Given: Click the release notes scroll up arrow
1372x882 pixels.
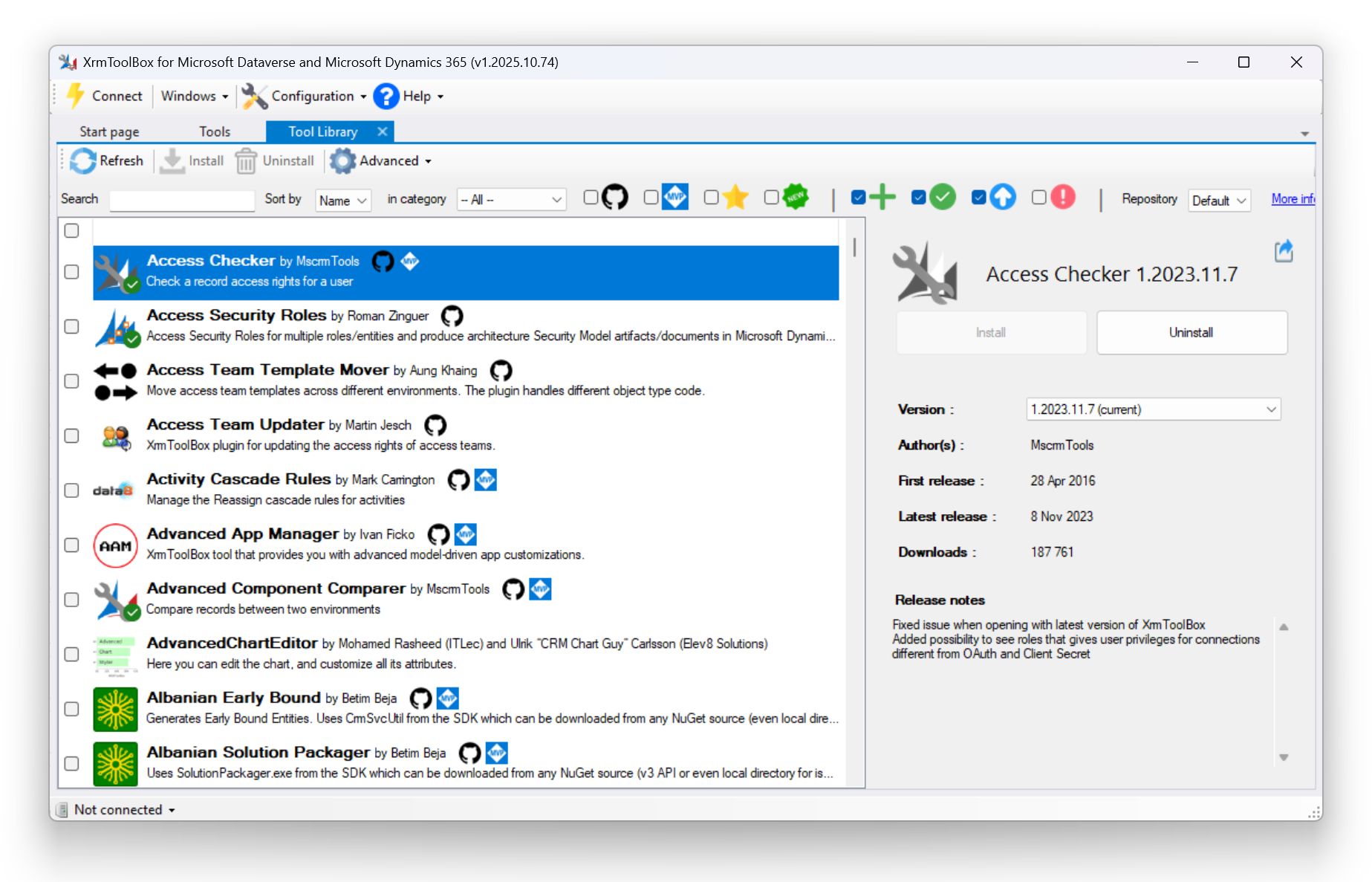Looking at the screenshot, I should pyautogui.click(x=1284, y=627).
